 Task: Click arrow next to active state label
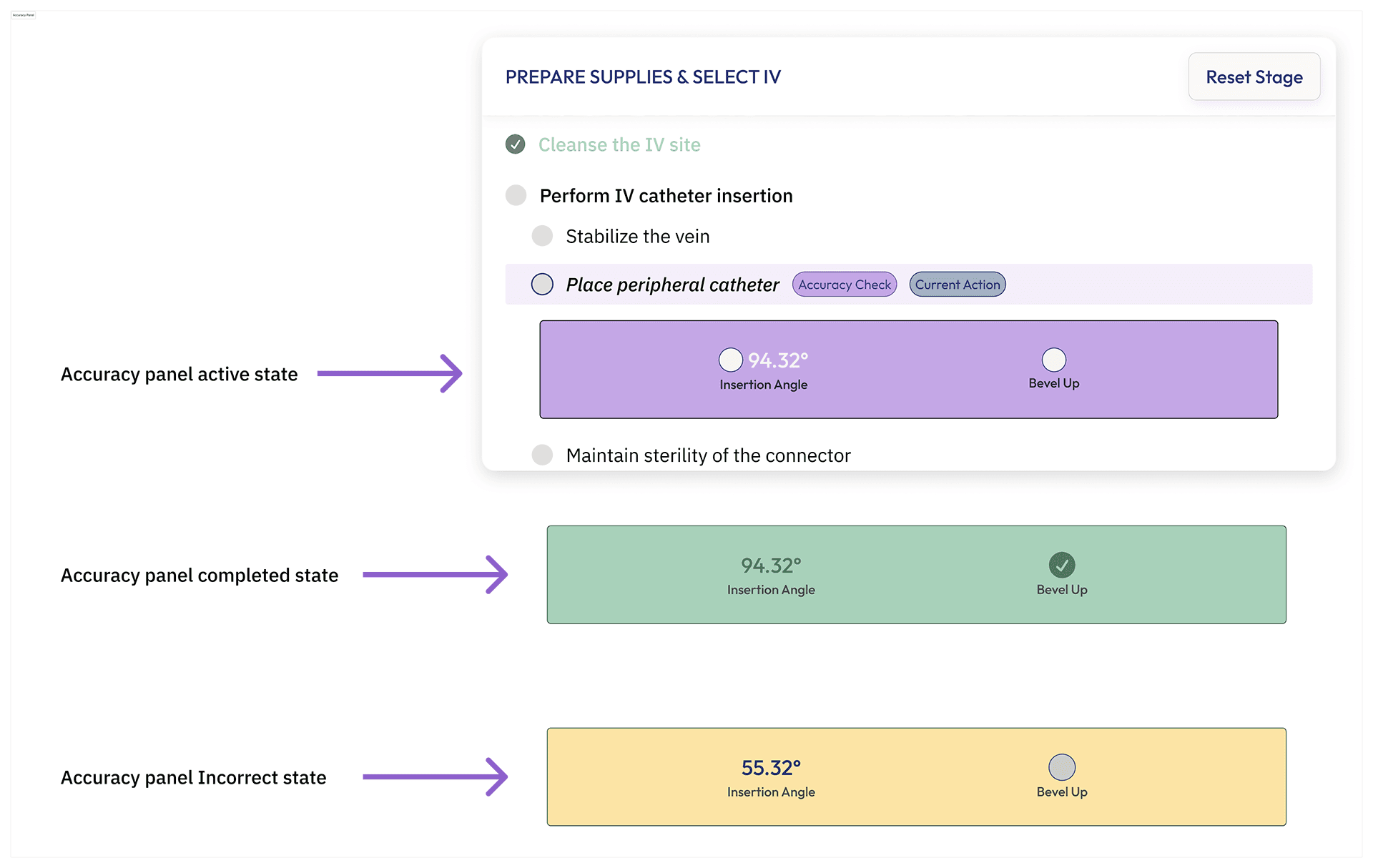click(390, 373)
